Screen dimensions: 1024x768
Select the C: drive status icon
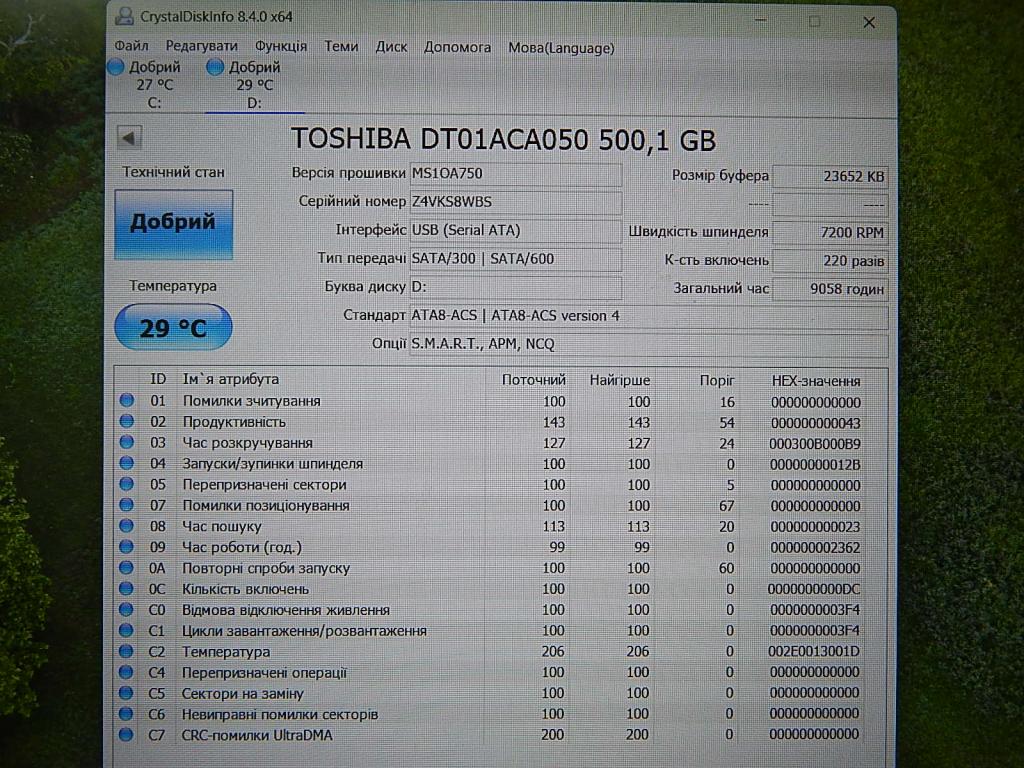(x=116, y=67)
